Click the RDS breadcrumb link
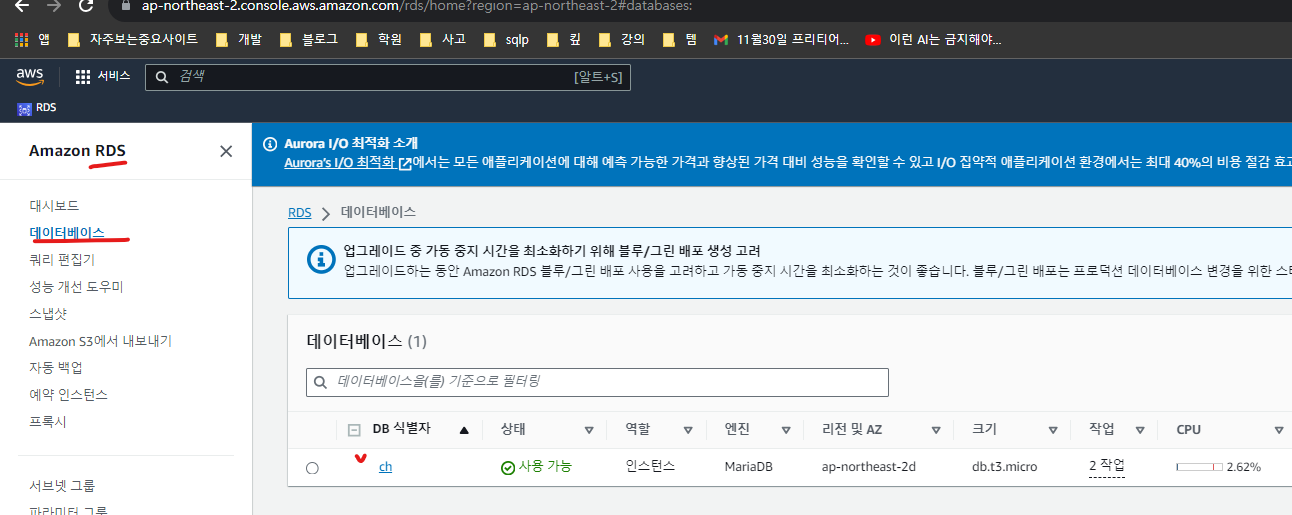This screenshot has height=515, width=1292. point(299,212)
